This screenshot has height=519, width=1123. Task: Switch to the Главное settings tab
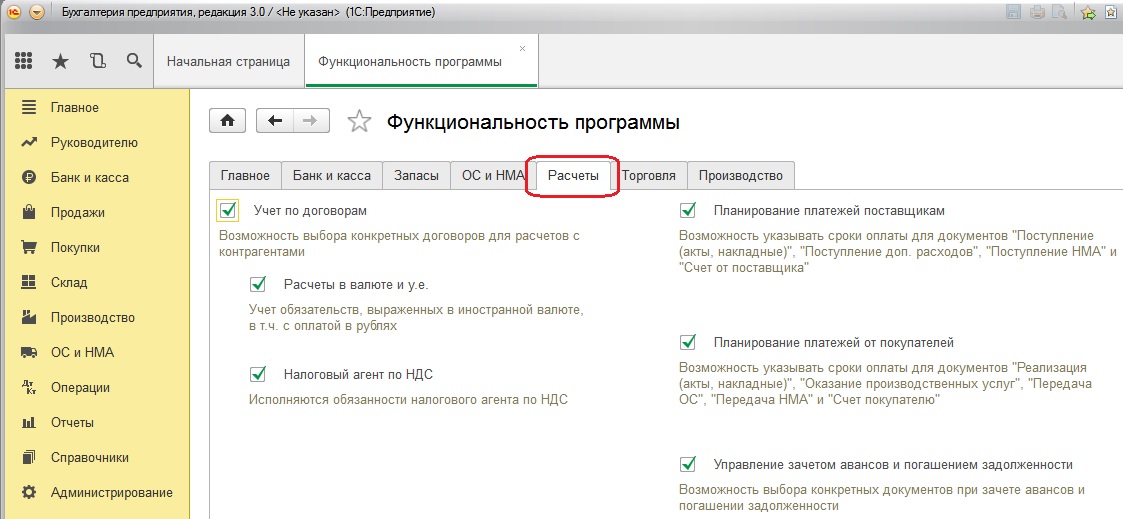[x=245, y=175]
